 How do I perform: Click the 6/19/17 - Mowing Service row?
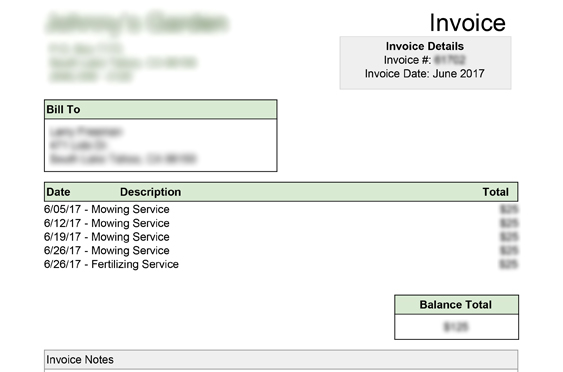coord(281,237)
